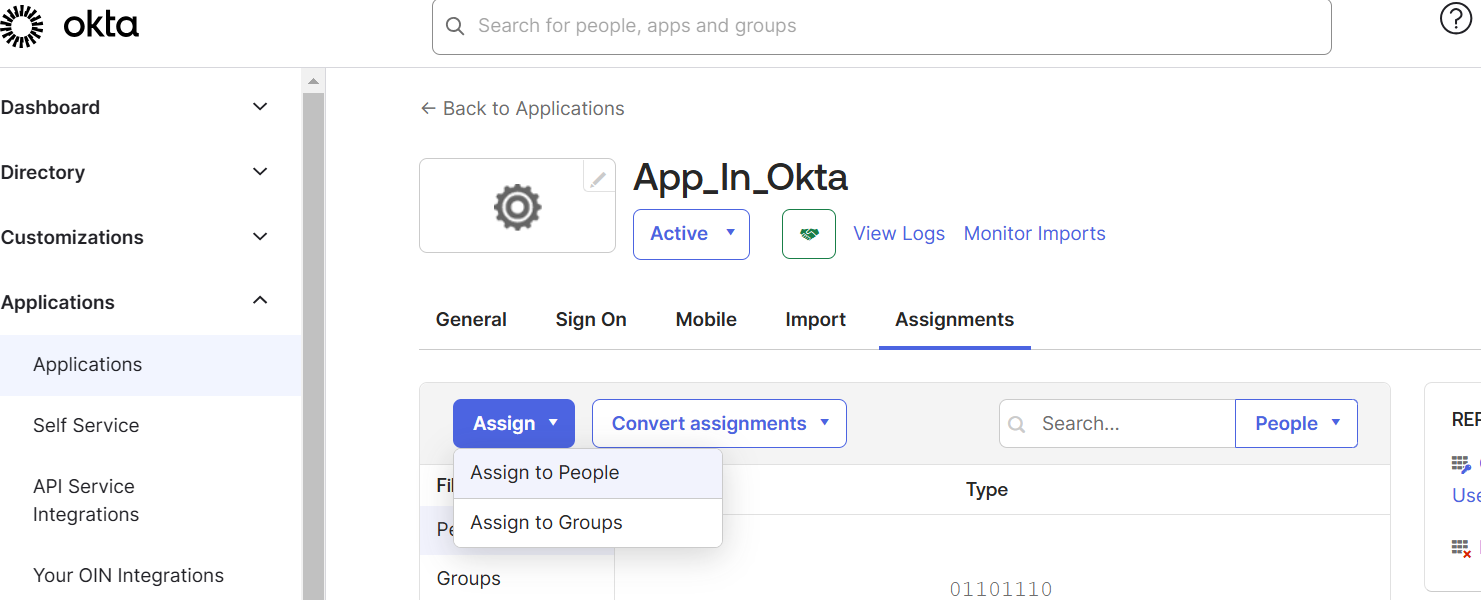Click the magnifier icon in top search
Viewport: 1481px width, 600px height.
[x=455, y=26]
